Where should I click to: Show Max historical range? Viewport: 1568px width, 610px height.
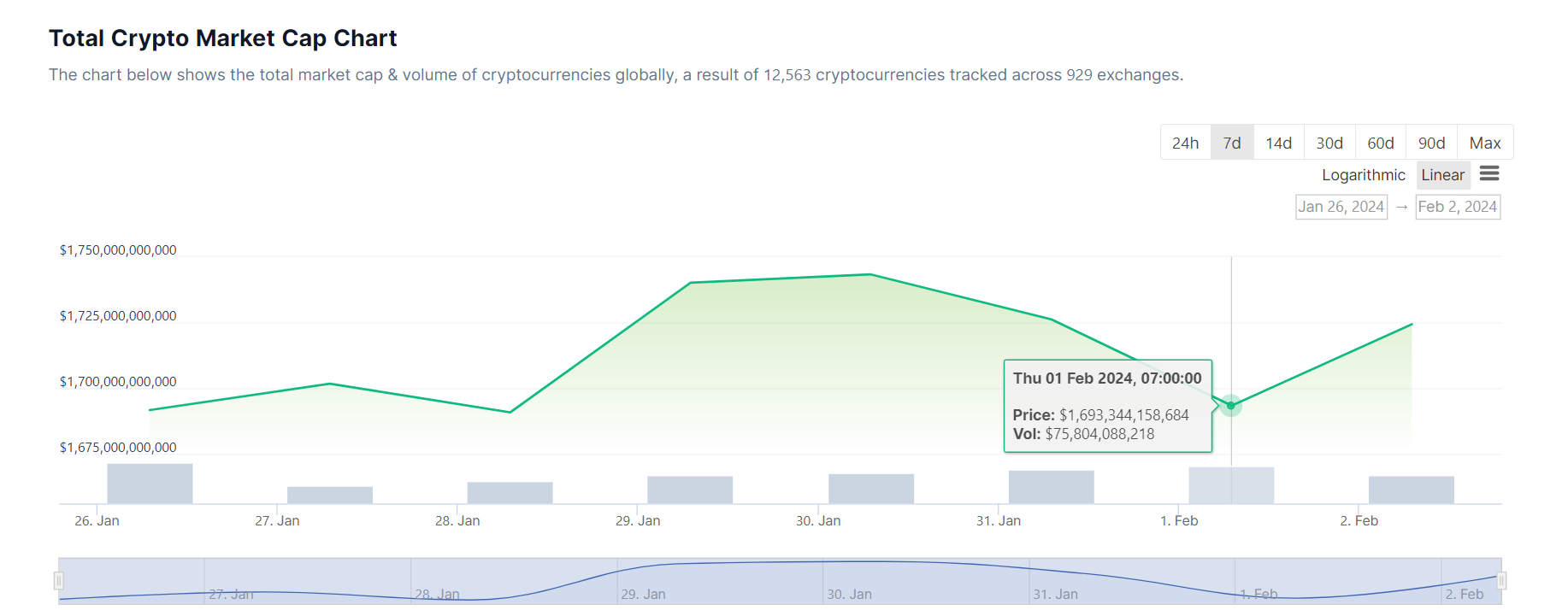[1485, 143]
